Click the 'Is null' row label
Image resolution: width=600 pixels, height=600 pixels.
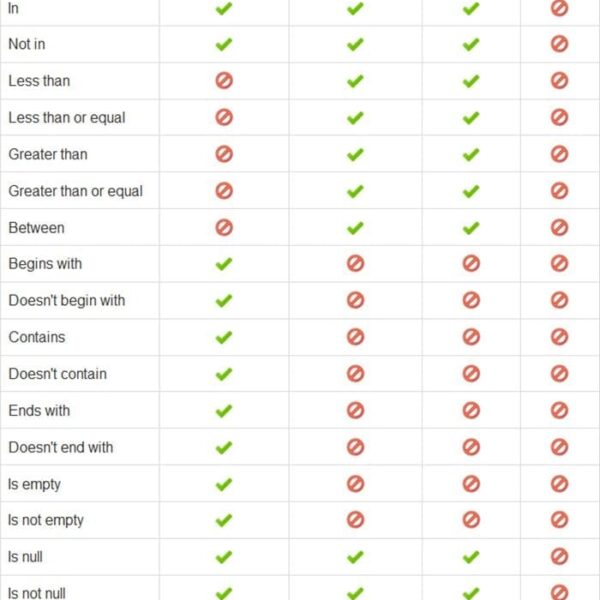(x=26, y=557)
